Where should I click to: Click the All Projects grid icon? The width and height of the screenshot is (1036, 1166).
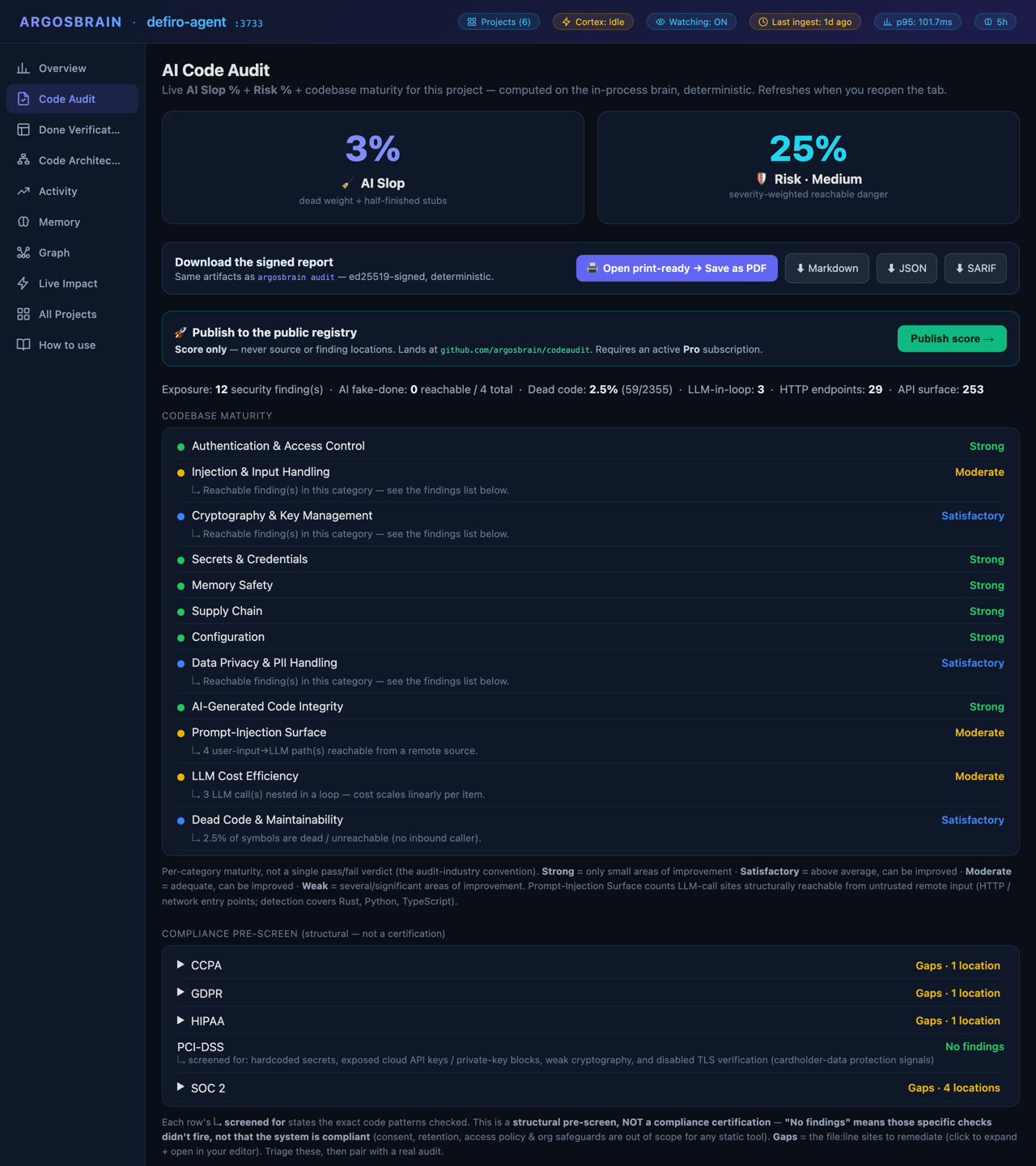(x=23, y=314)
